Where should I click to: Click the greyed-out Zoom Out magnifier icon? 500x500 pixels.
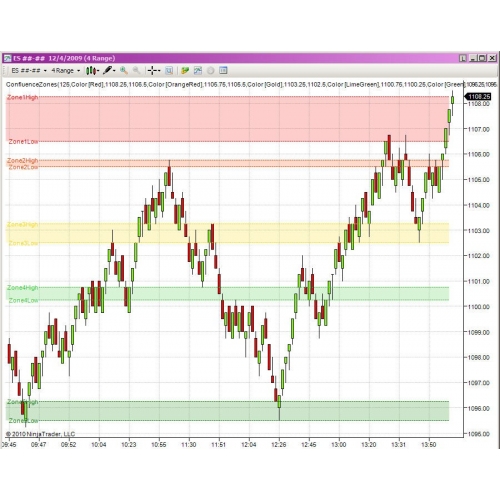(x=136, y=70)
